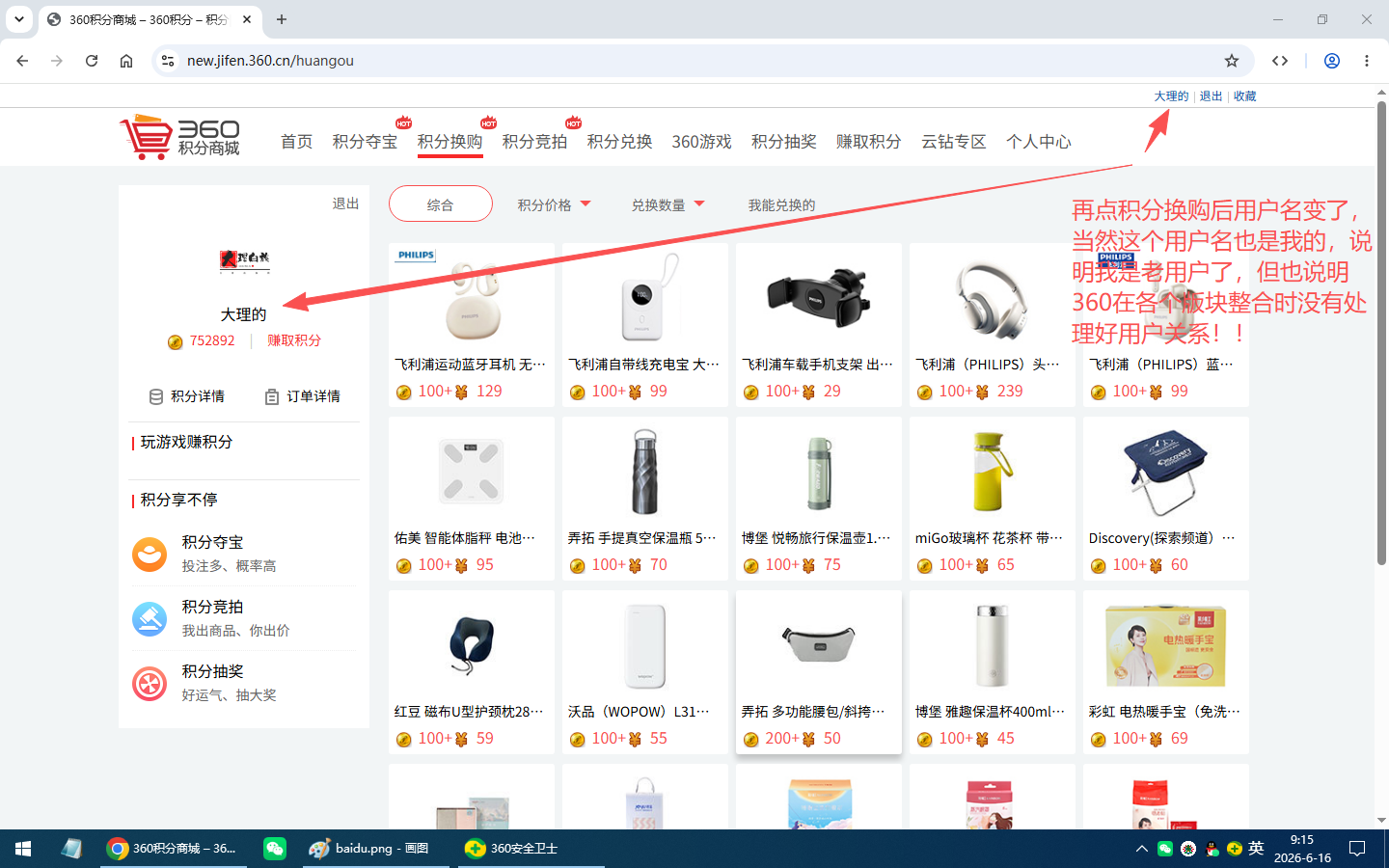Reload the page with the refresh icon
The image size is (1389, 868).
92,61
